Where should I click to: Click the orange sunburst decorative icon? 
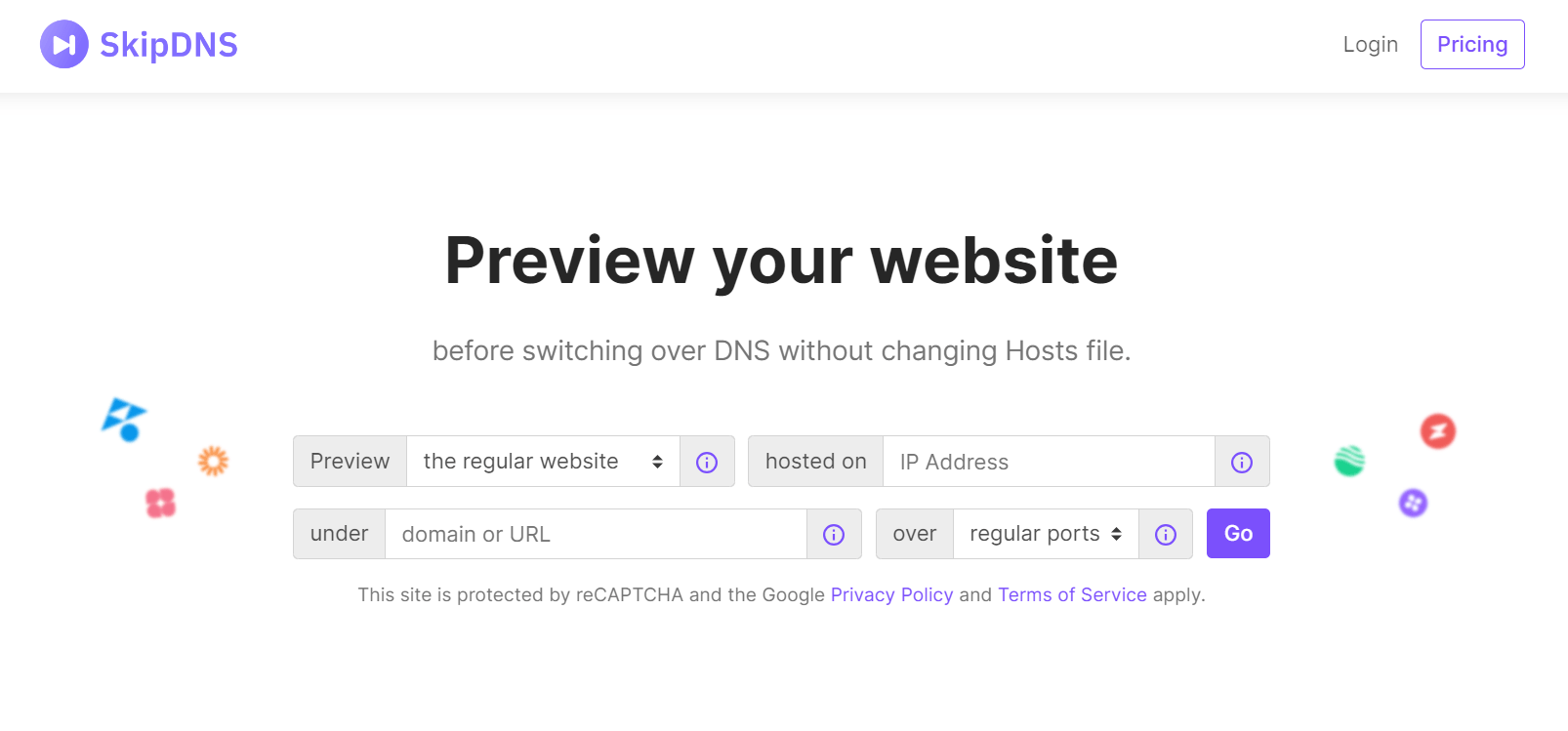(213, 461)
